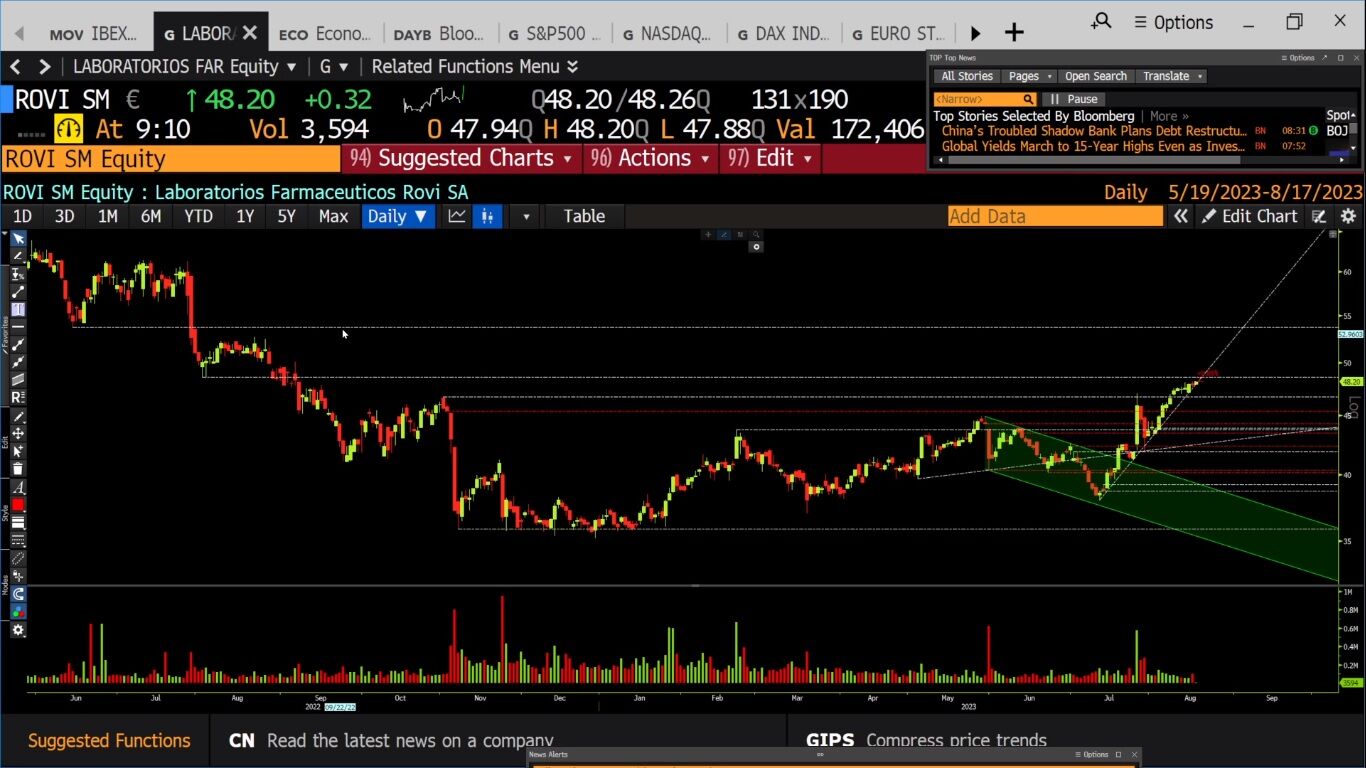Open the multicolor palette tool
This screenshot has width=1366, height=768.
pyautogui.click(x=18, y=611)
